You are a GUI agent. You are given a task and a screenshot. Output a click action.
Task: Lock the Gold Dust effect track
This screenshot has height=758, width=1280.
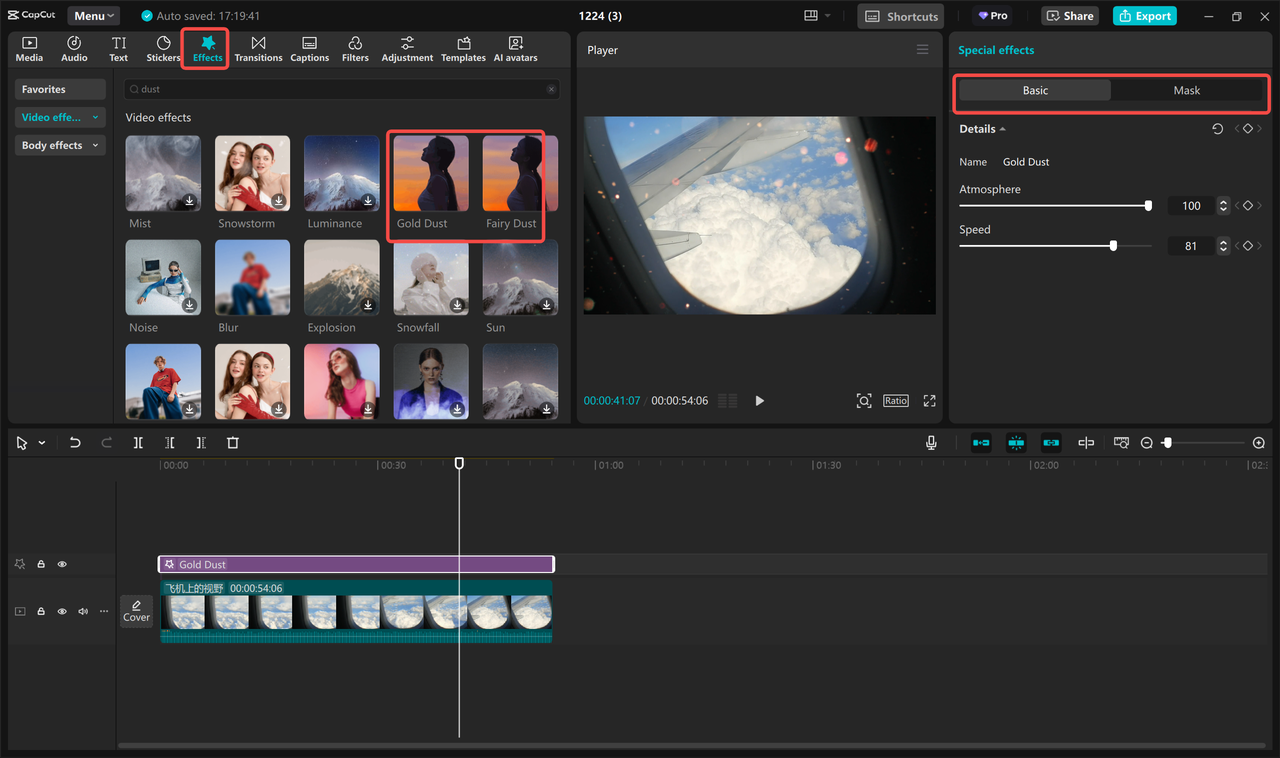click(x=40, y=563)
